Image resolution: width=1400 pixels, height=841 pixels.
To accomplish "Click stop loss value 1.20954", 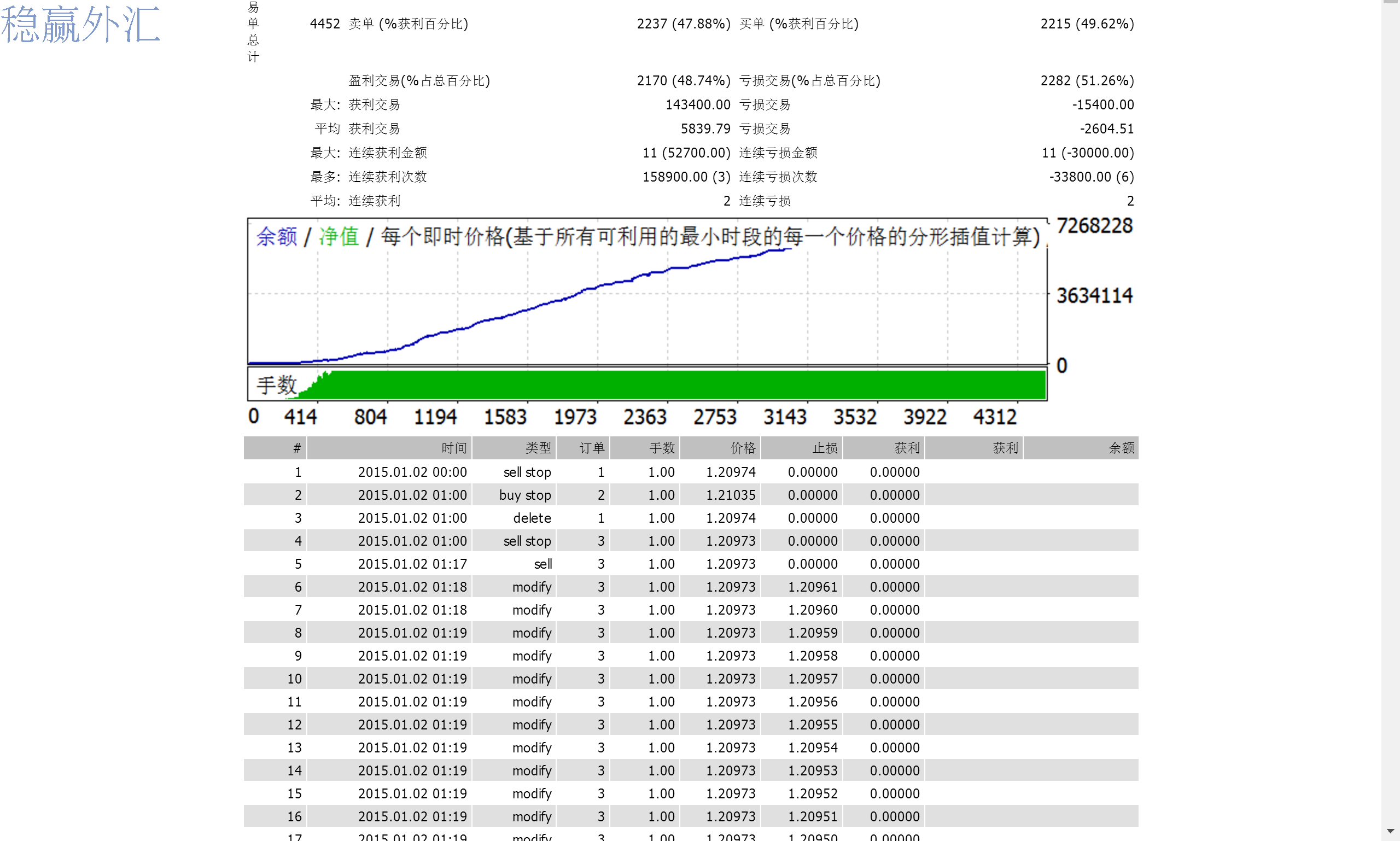I will 812,747.
